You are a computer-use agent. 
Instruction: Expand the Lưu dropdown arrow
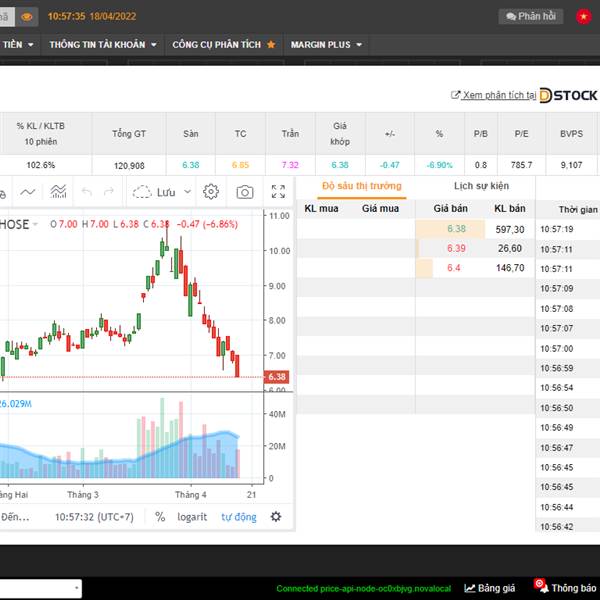tap(188, 192)
